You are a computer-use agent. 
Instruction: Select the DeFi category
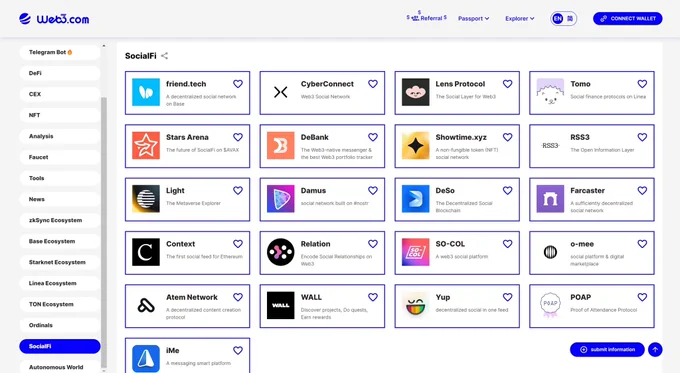pos(60,73)
